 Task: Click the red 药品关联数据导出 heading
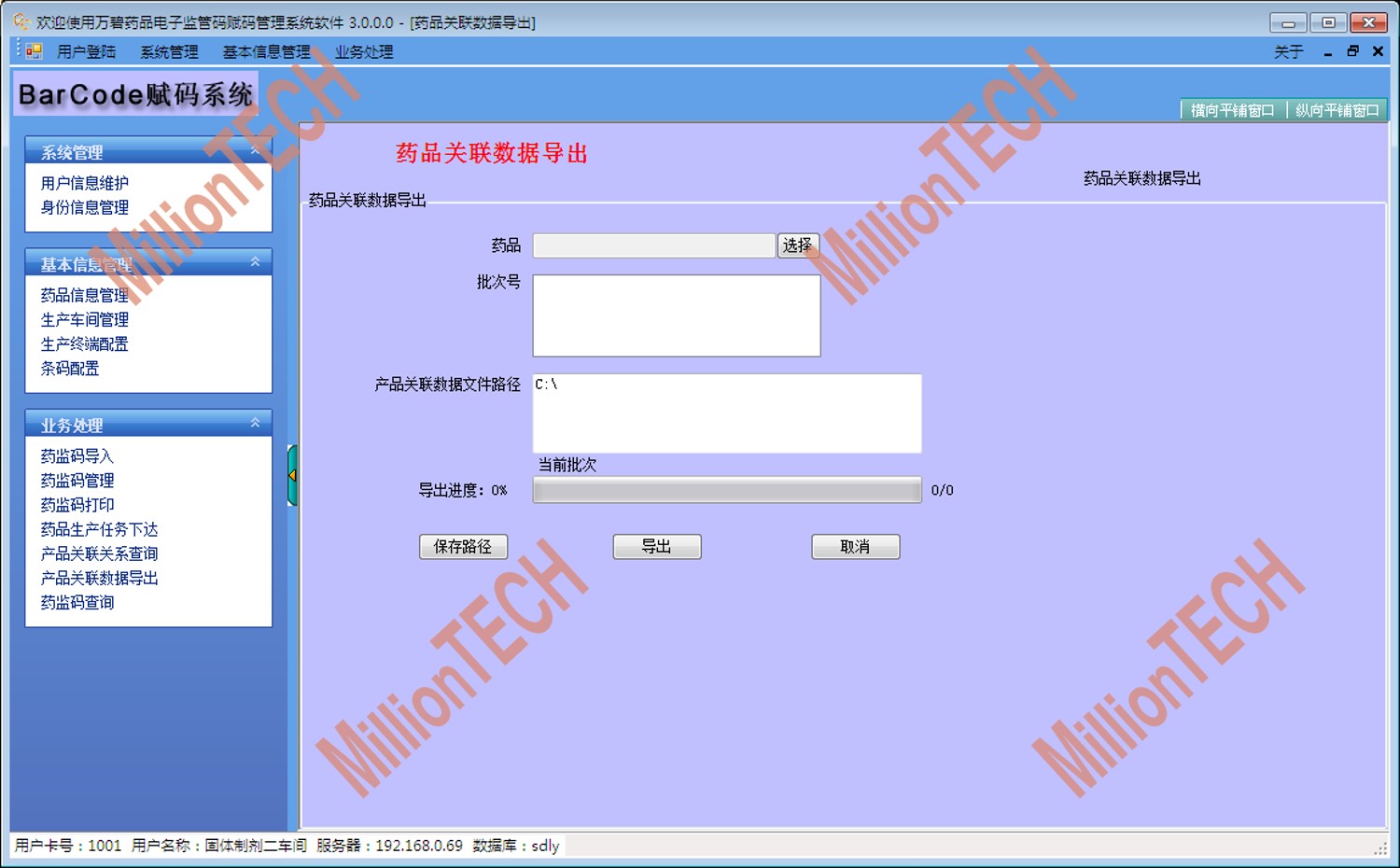(492, 153)
